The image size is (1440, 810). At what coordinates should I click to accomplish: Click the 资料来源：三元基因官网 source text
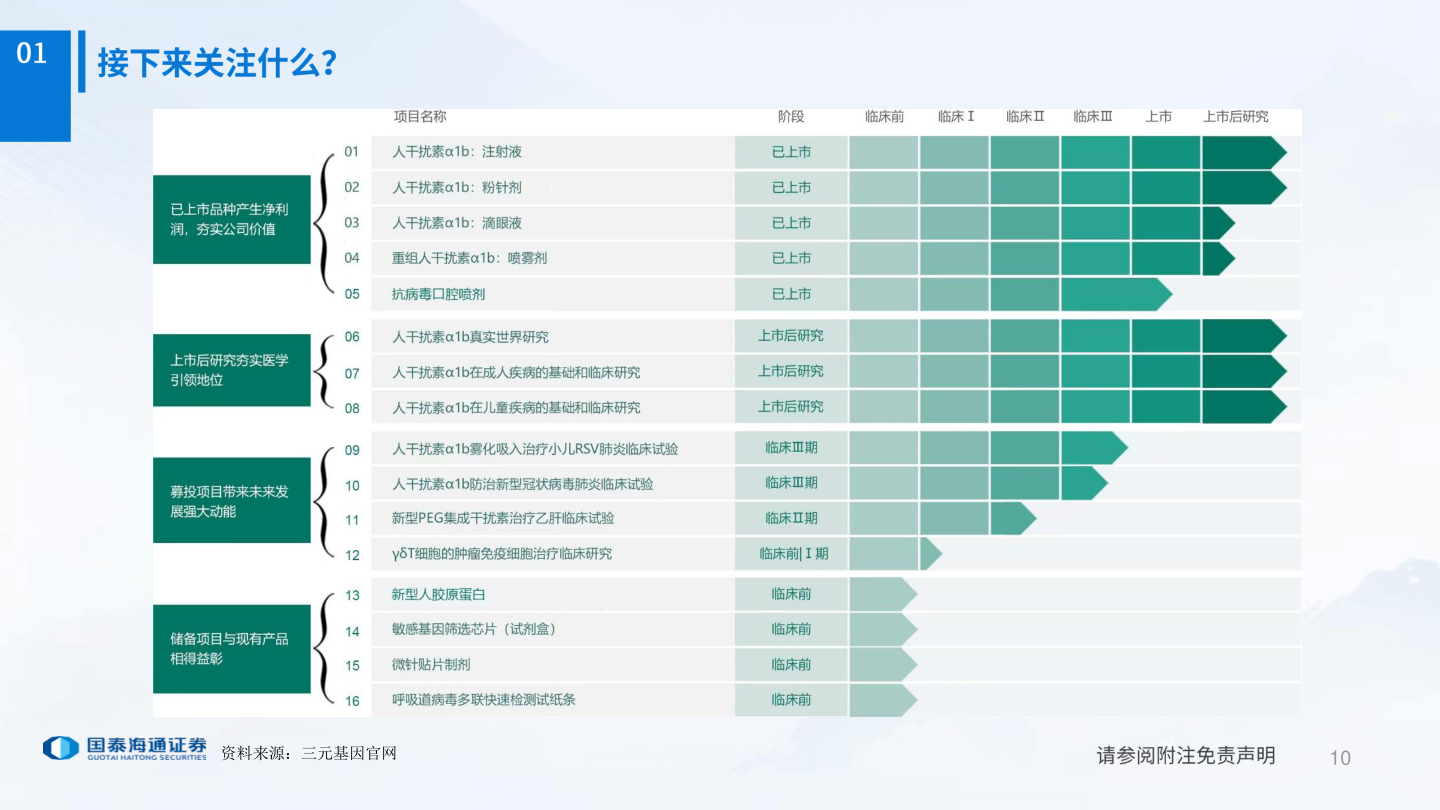[x=308, y=753]
